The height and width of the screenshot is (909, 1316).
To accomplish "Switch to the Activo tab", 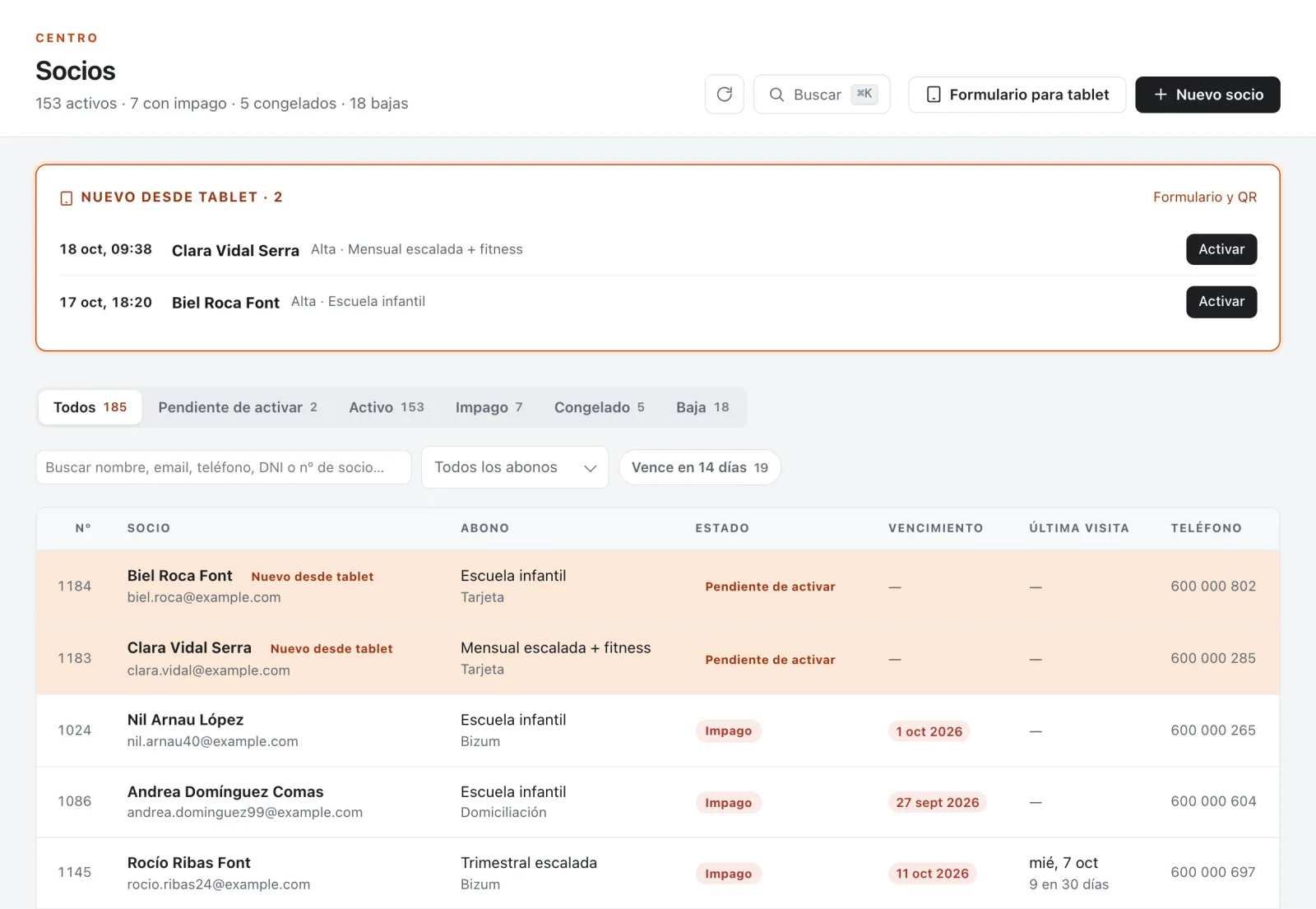I will [387, 407].
